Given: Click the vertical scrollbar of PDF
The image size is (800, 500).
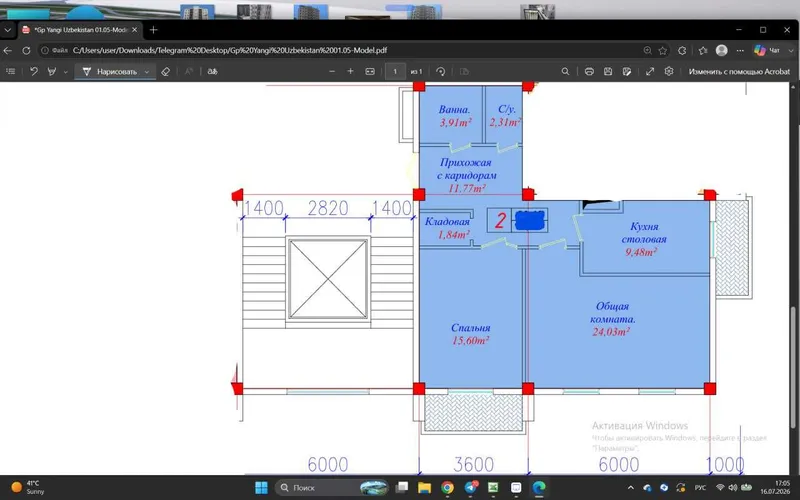Looking at the screenshot, I should 795,369.
